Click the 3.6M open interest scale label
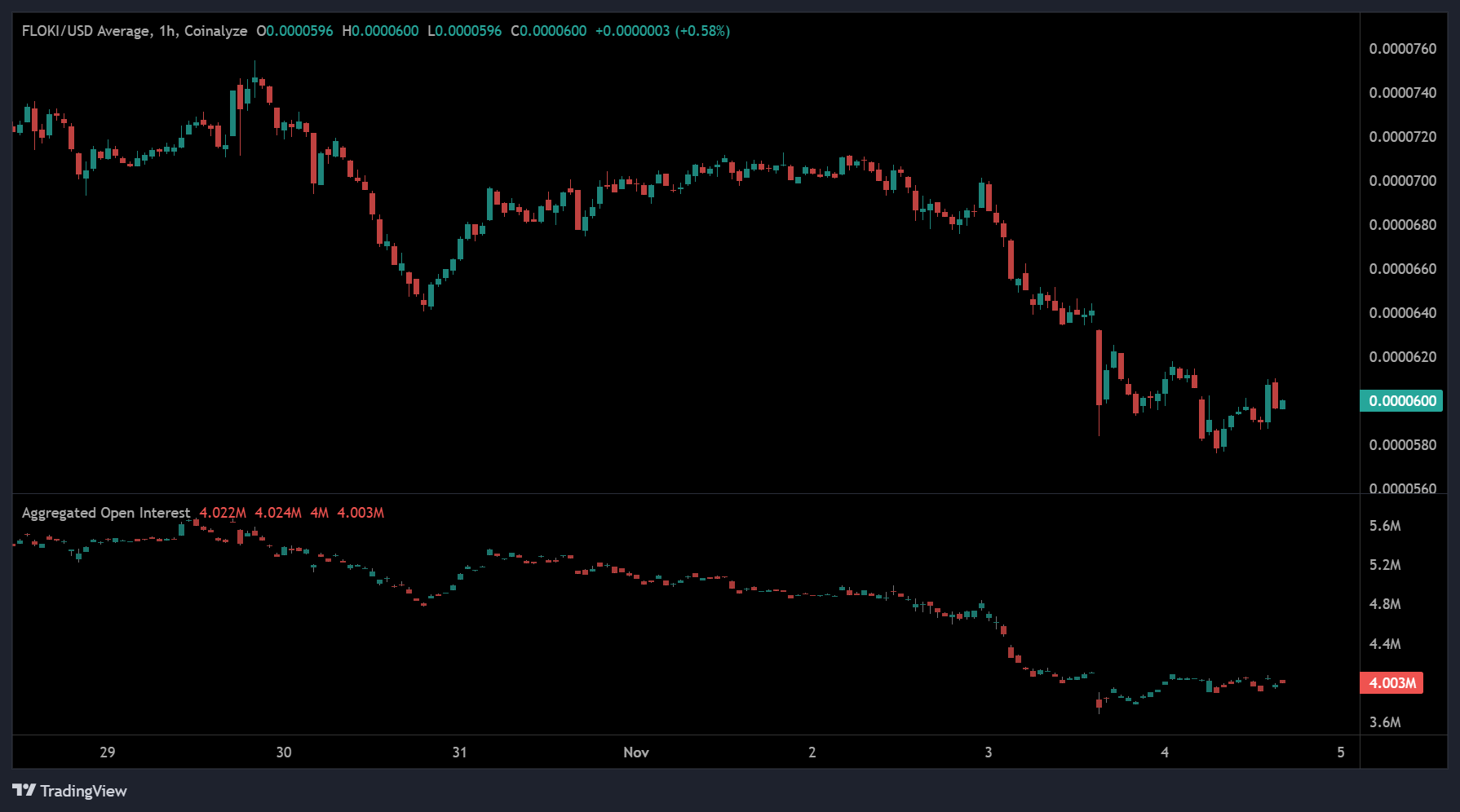 pyautogui.click(x=1384, y=722)
